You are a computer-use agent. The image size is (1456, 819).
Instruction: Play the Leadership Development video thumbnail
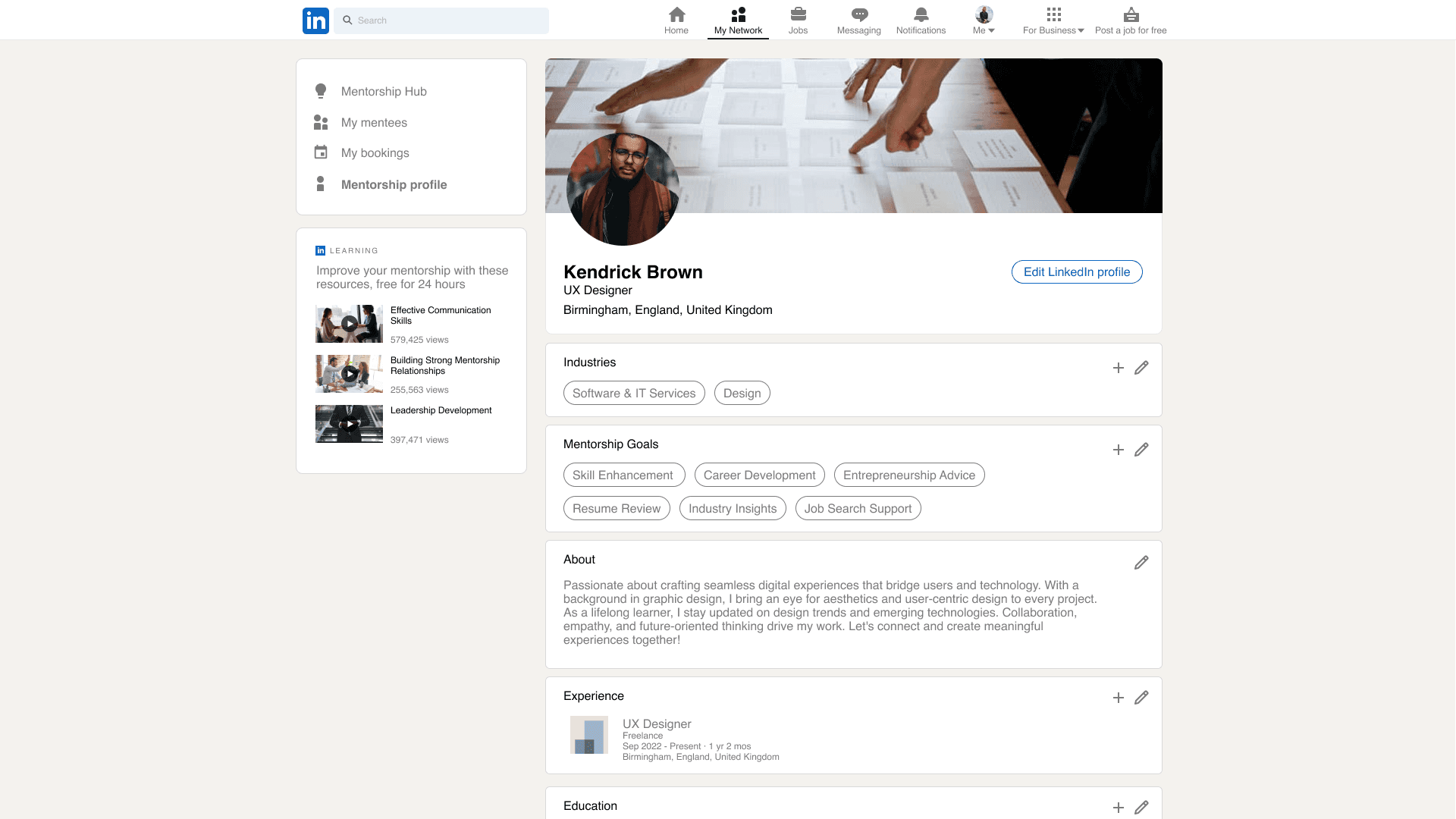pos(348,424)
